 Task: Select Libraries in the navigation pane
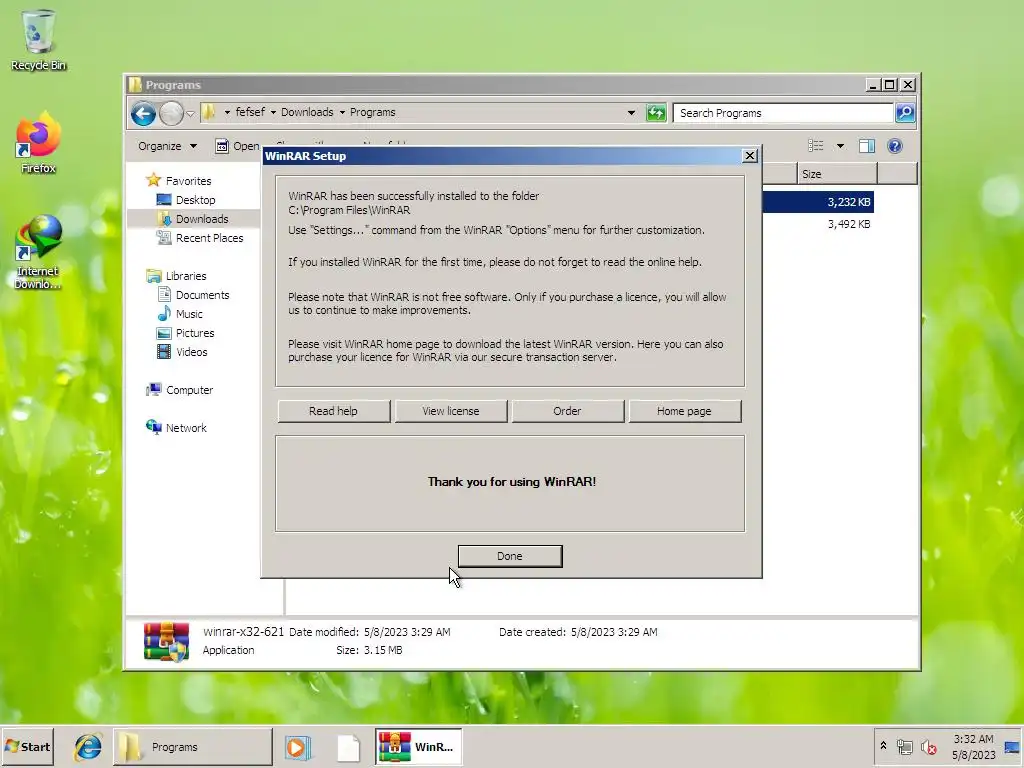176,276
